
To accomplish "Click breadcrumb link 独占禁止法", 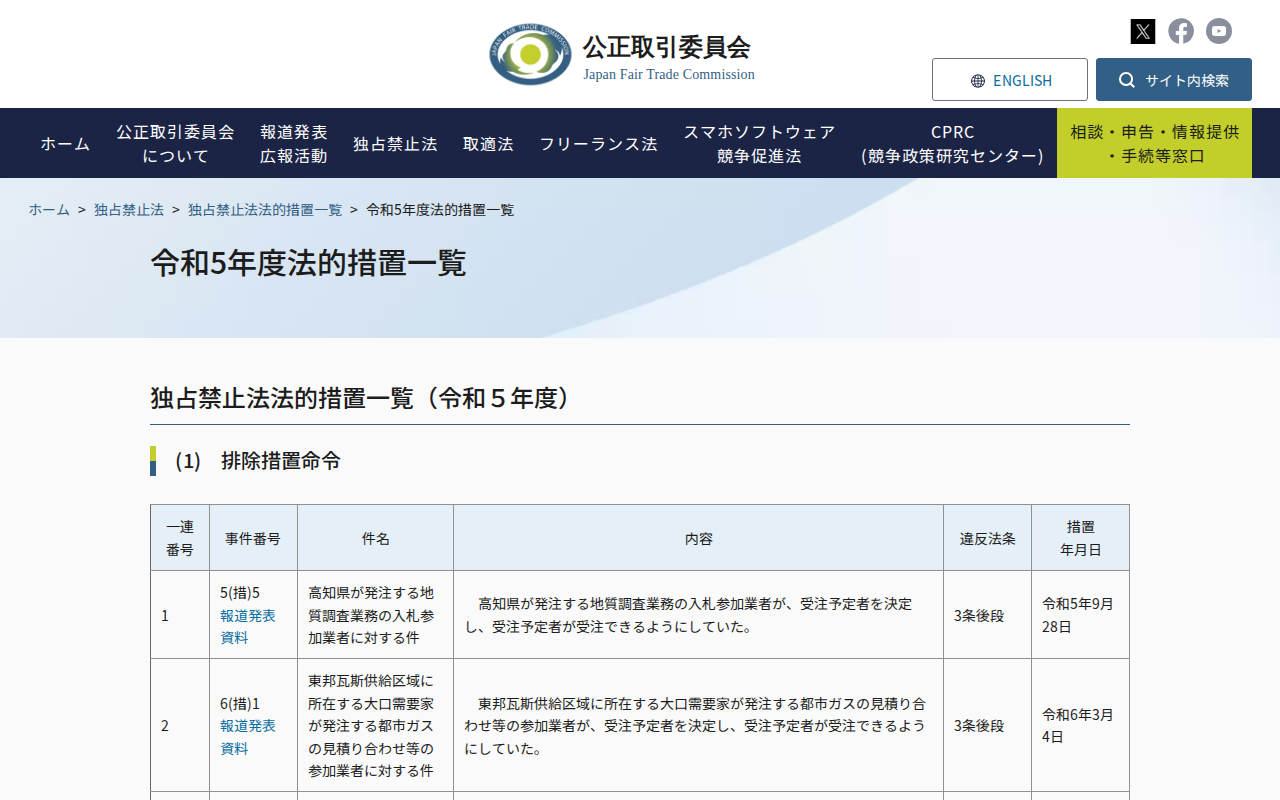I will click(x=129, y=209).
